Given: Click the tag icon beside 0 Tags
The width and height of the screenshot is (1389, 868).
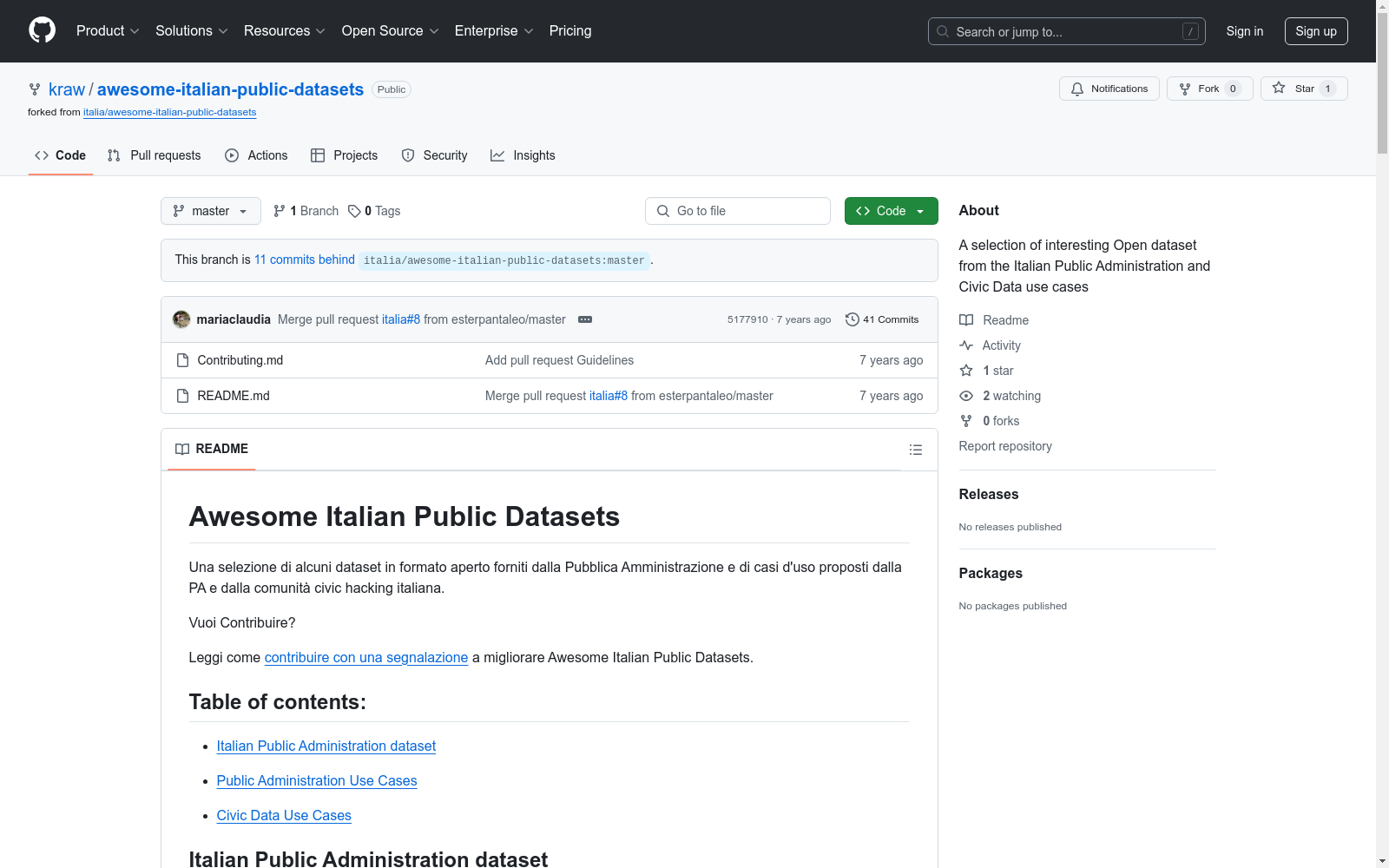Looking at the screenshot, I should point(354,211).
